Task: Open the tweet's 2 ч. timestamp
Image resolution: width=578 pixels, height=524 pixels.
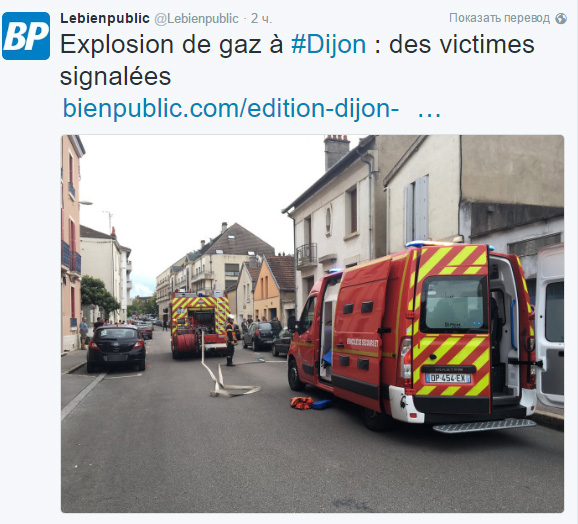Action: 261,18
